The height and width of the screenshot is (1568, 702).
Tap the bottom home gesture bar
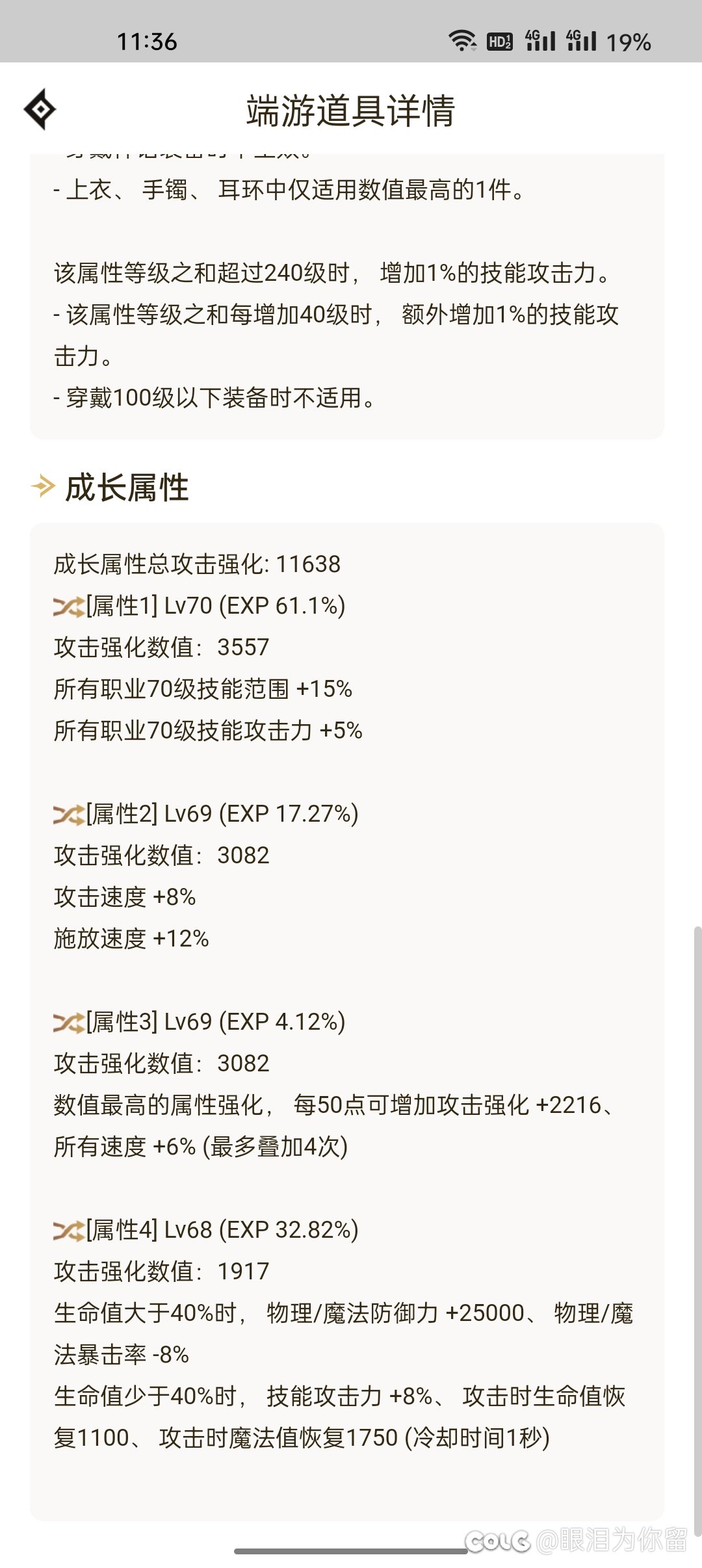click(351, 1551)
